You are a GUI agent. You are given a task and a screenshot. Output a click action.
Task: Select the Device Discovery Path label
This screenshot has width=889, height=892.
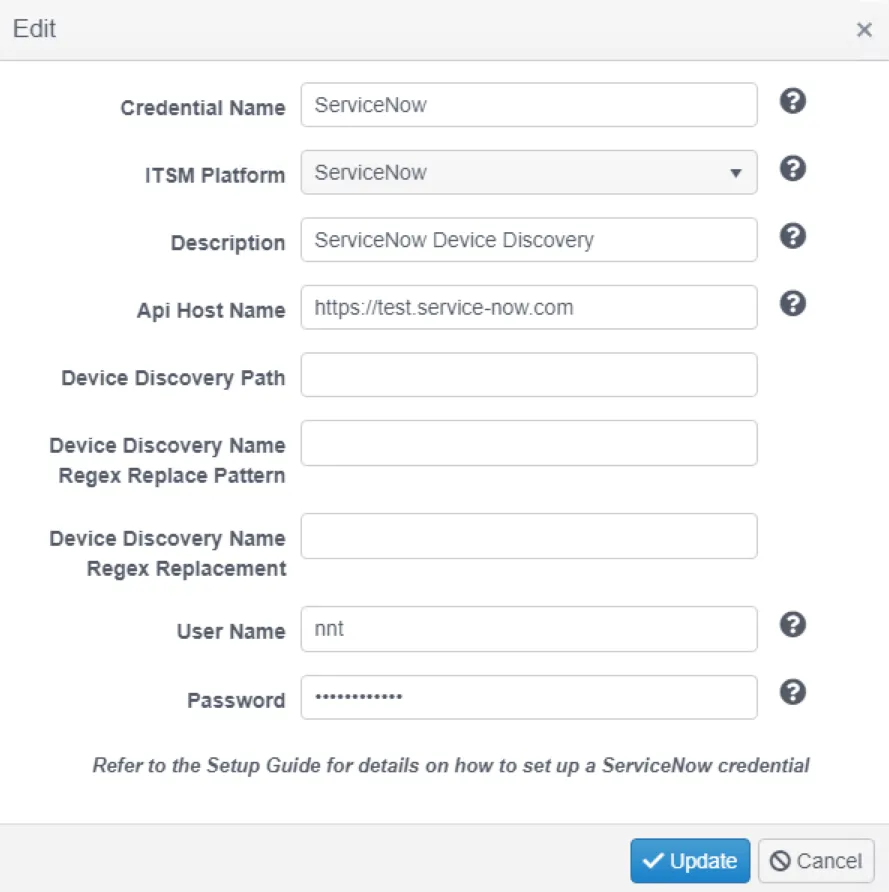tap(173, 378)
